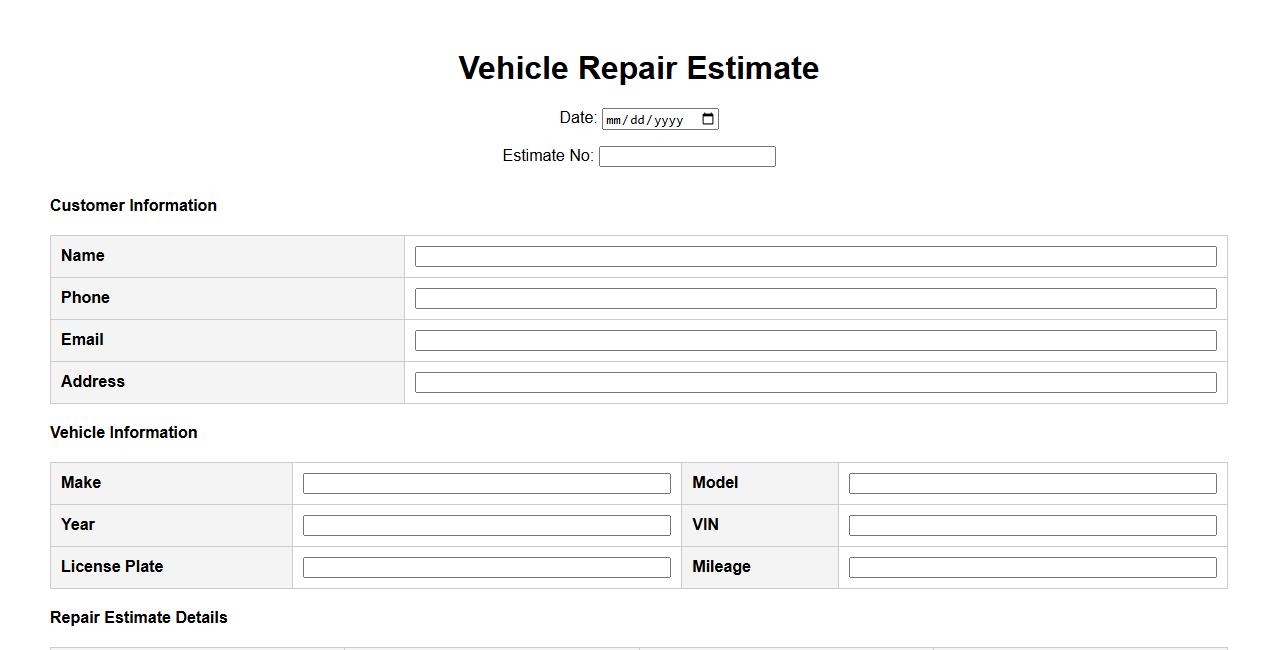This screenshot has height=650, width=1278.
Task: Click the vehicle Year input box
Action: click(486, 526)
